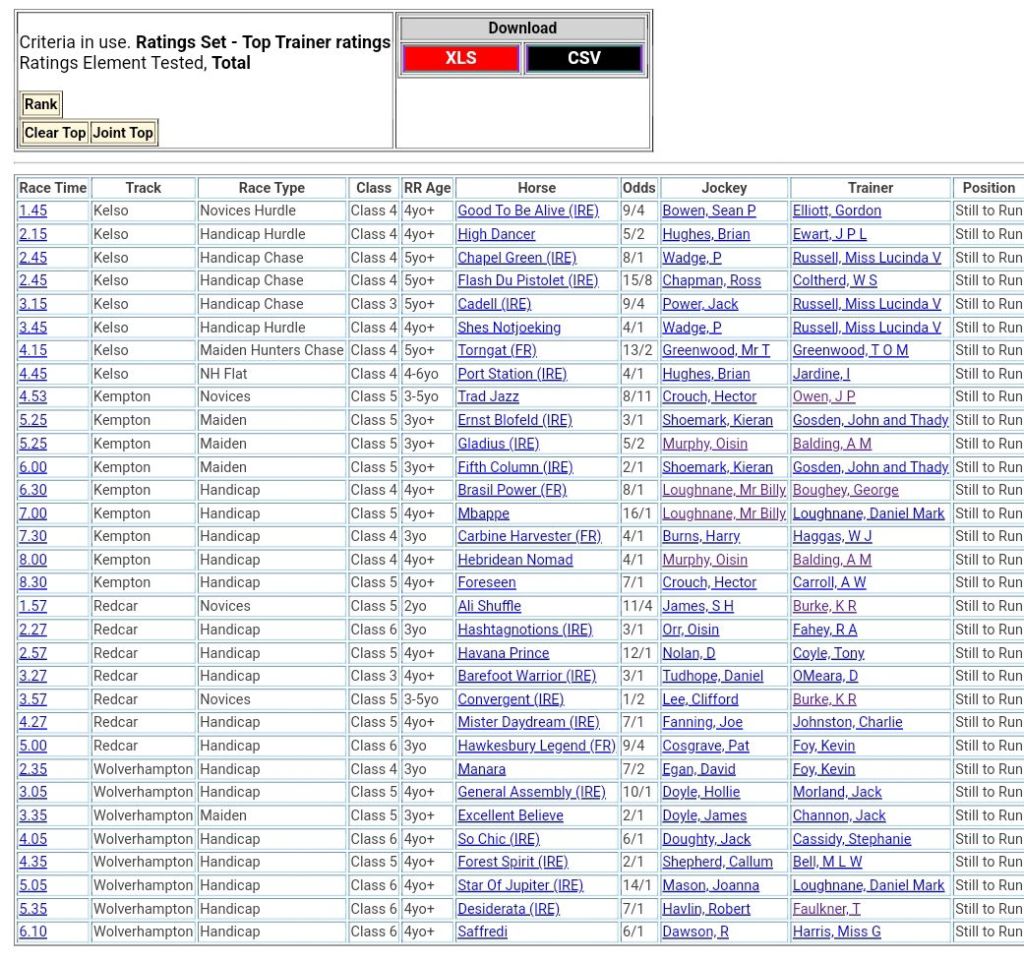
Task: View trainer Boughey, George
Action: 845,490
